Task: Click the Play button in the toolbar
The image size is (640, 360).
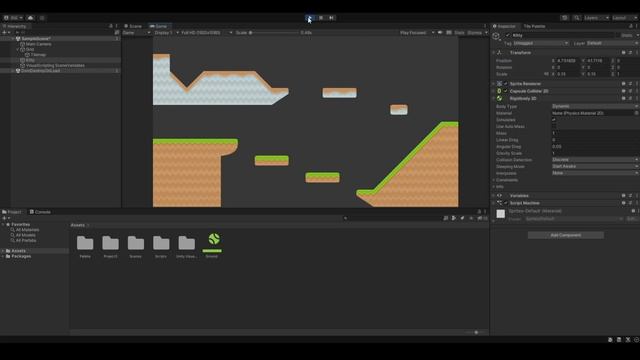Action: (310, 18)
